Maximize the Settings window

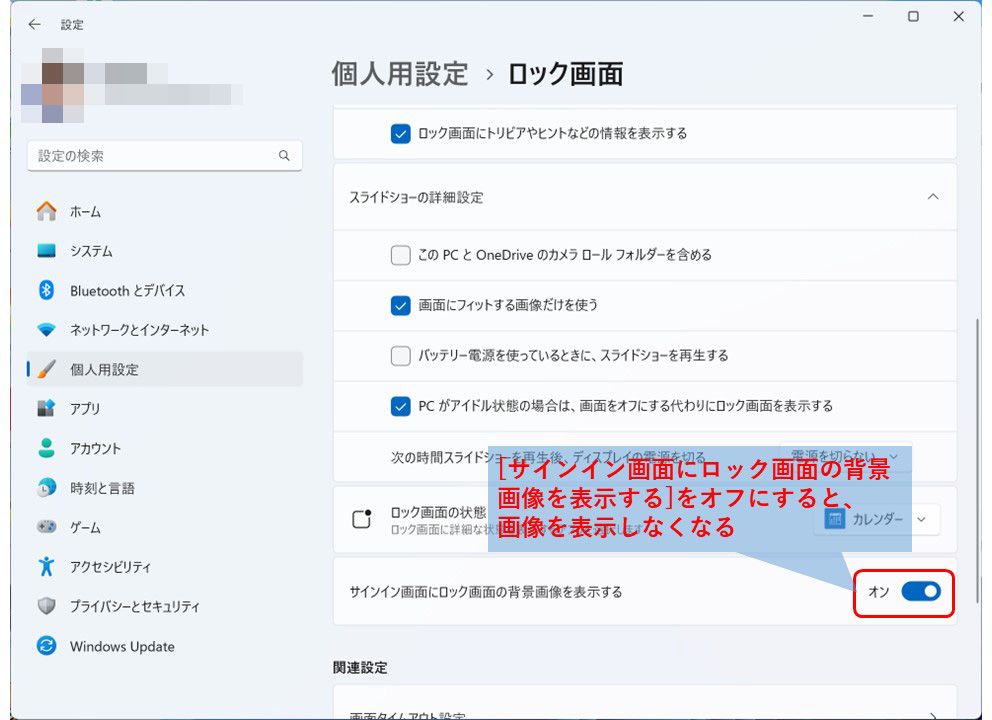coord(913,16)
